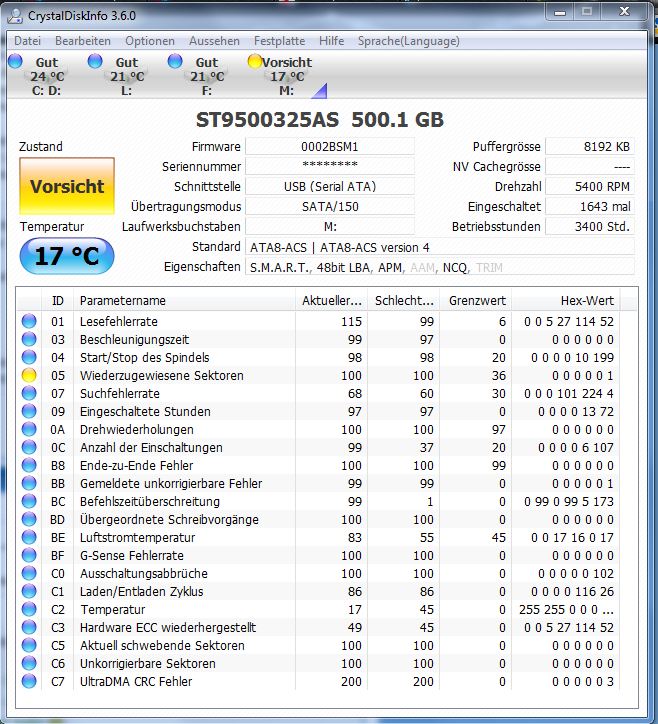Click status orb for Lesefehlerrate row
658x724 pixels.
[x=29, y=321]
